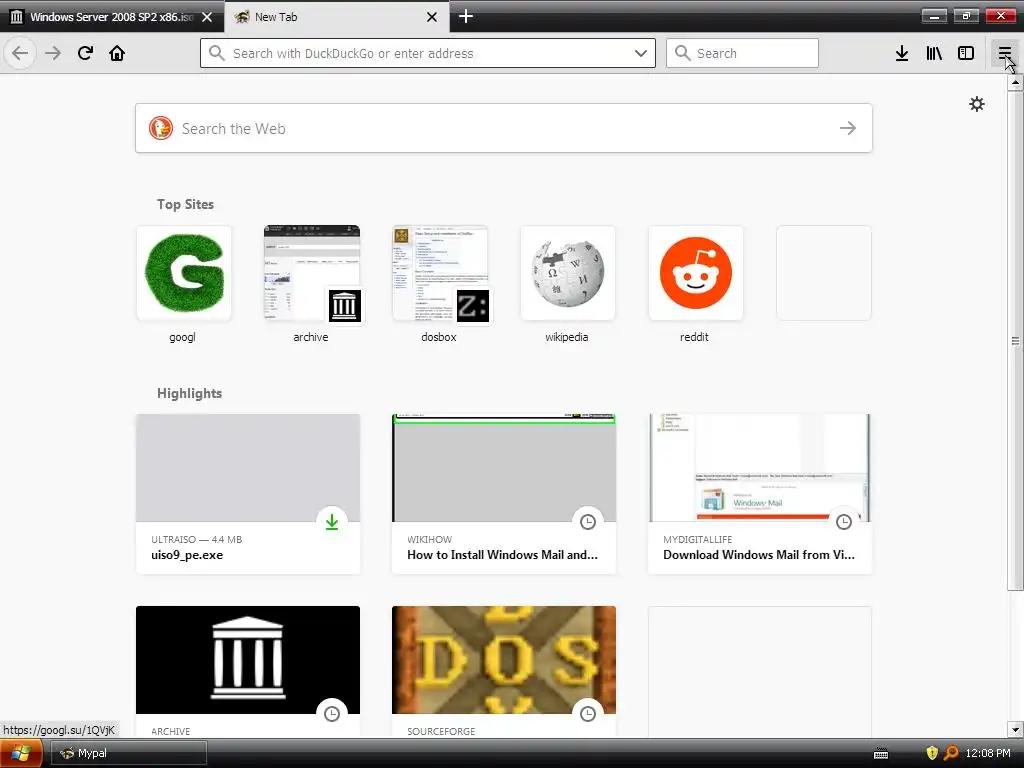Open a new tab with plus button
This screenshot has height=768, width=1024.
pos(466,16)
